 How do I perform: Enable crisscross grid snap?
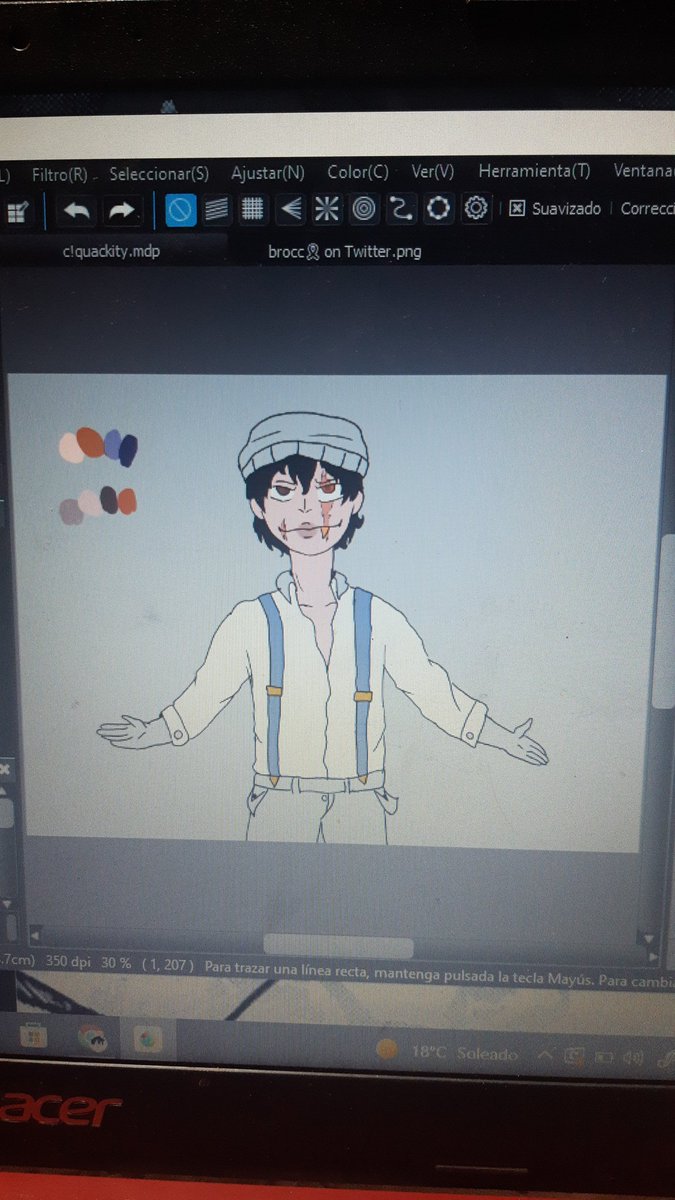(254, 209)
